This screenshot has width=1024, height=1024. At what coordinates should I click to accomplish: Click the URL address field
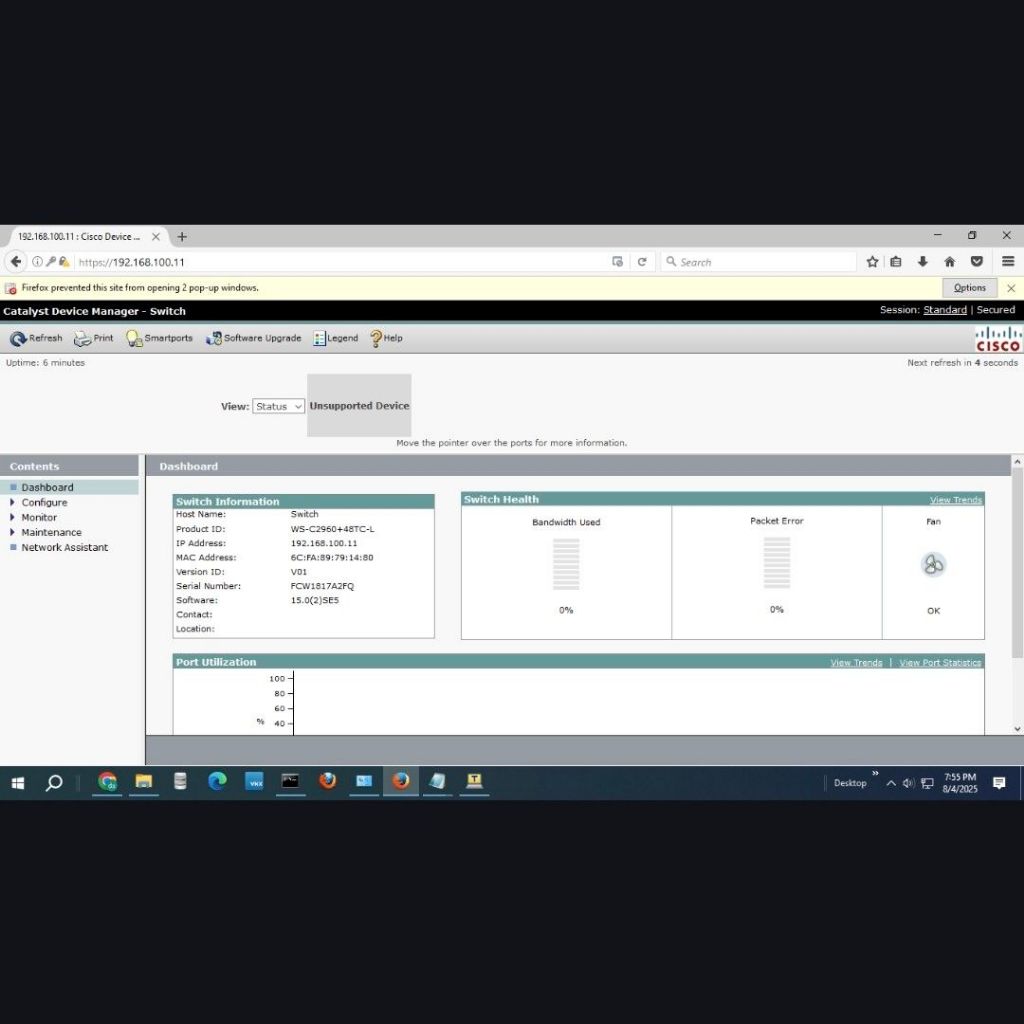[340, 263]
